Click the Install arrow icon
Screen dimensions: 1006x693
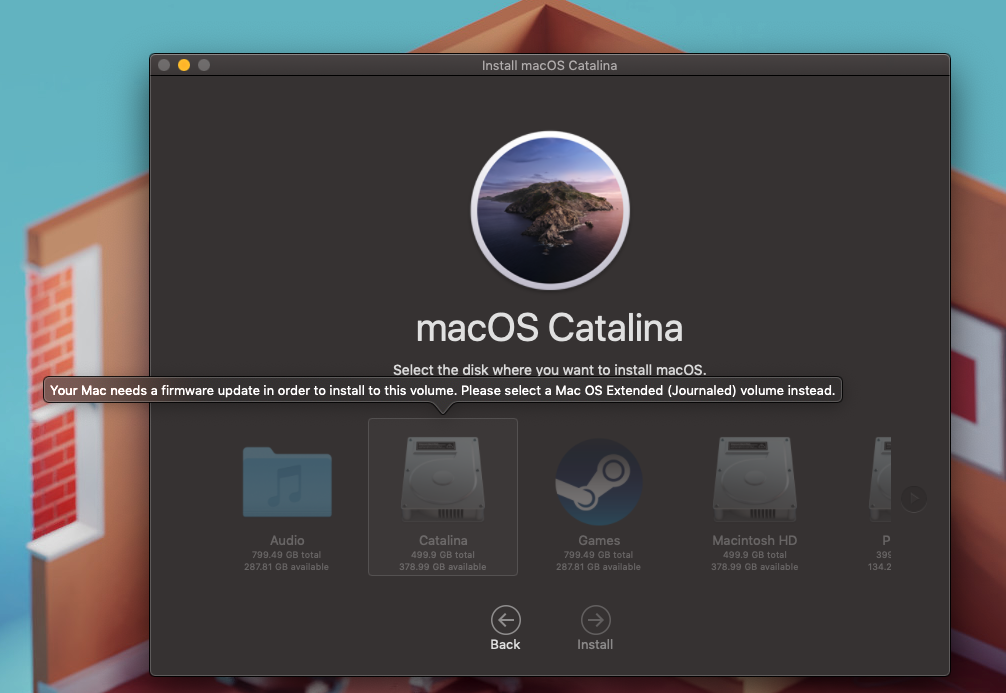tap(595, 620)
